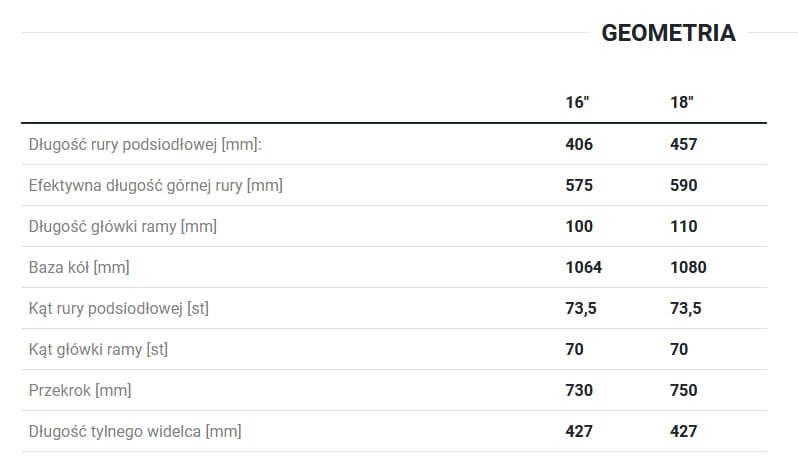Click the 'Kąt główki ramy [st]' row label
The image size is (798, 473).
[99, 349]
